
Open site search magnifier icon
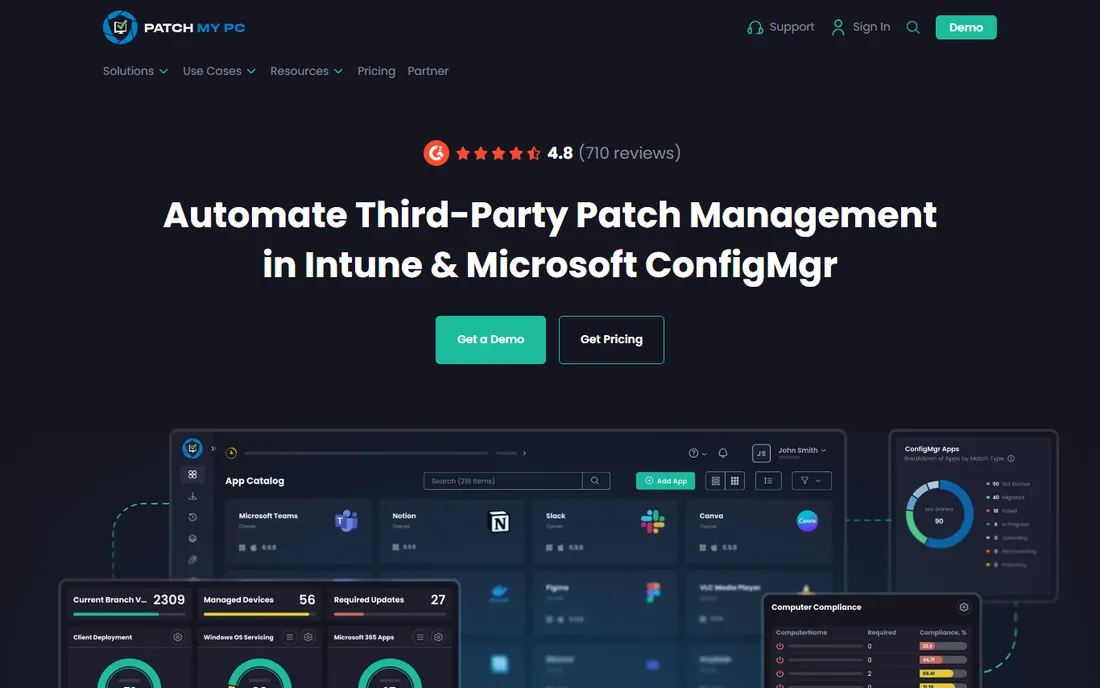tap(913, 27)
